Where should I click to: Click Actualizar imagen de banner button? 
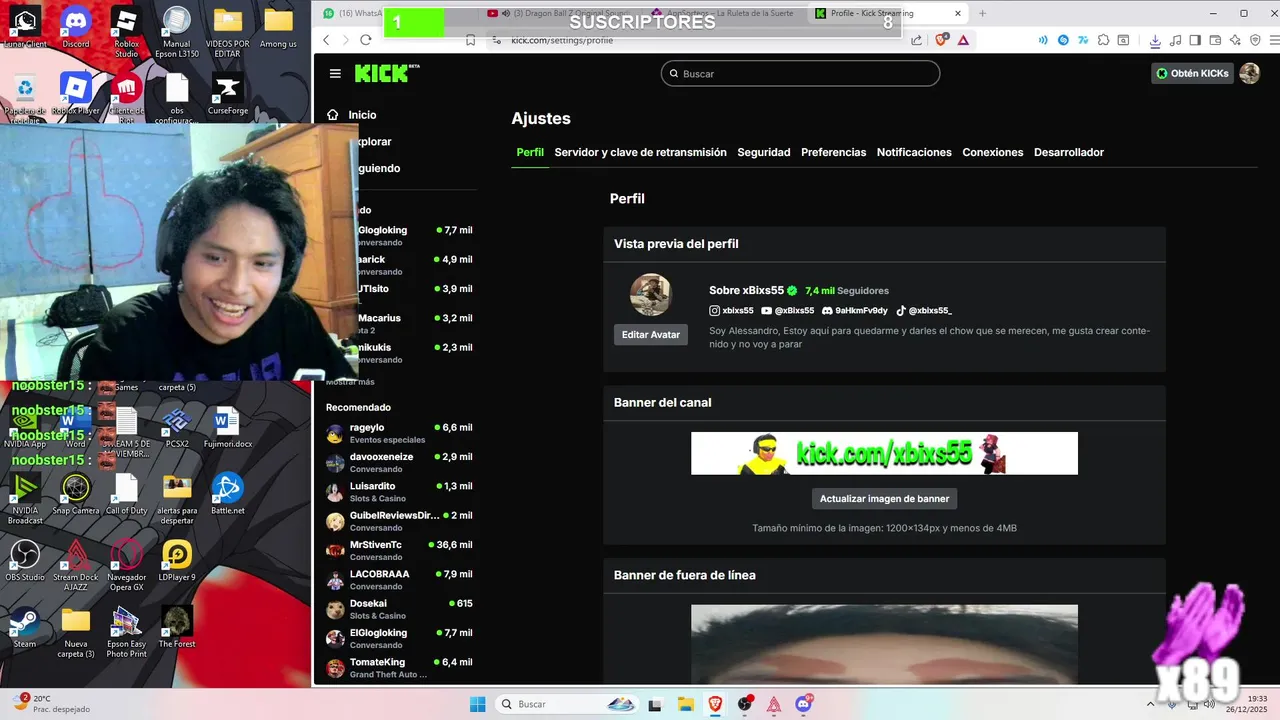pos(884,499)
